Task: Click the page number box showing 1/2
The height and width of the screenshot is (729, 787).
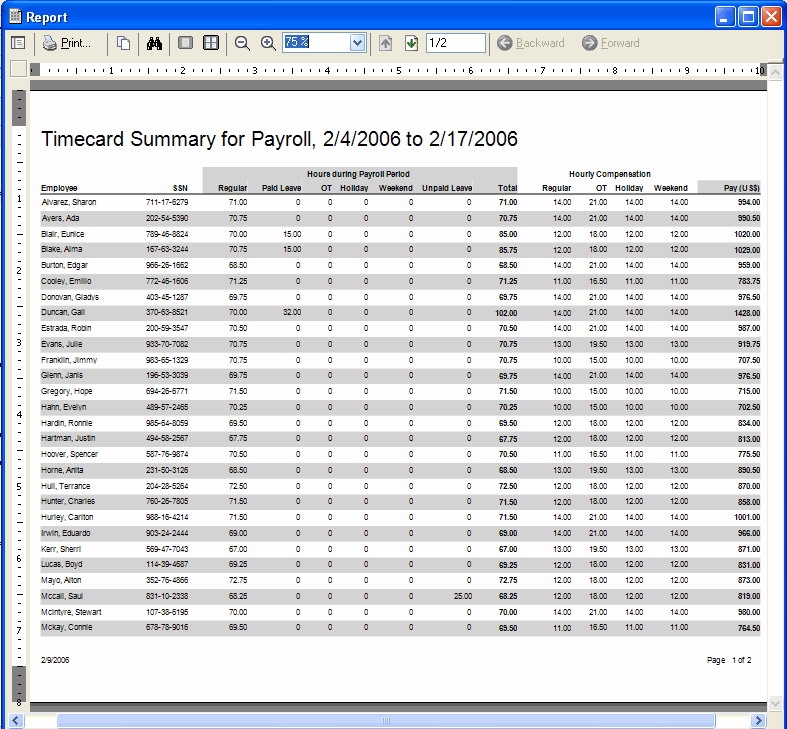Action: pos(455,43)
